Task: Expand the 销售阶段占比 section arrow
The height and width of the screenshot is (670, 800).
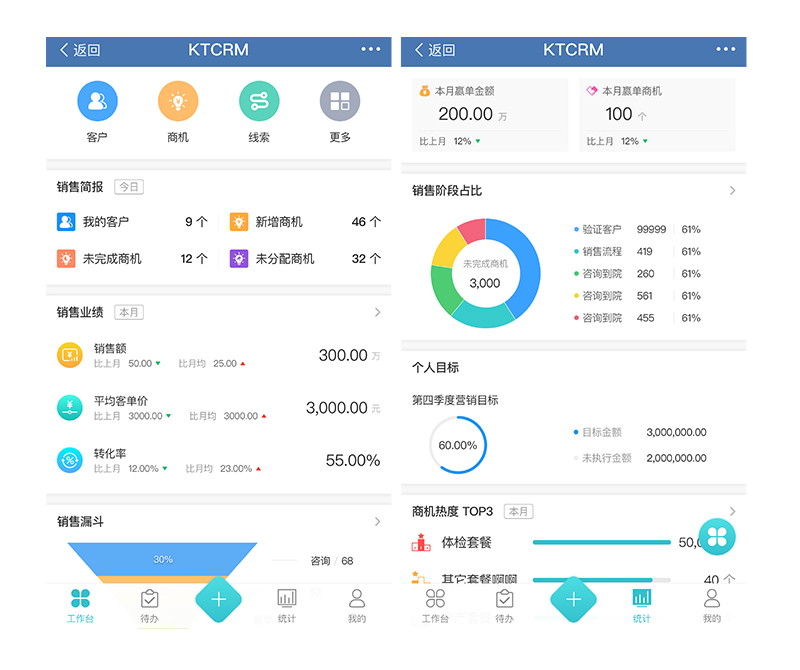Action: pos(732,191)
